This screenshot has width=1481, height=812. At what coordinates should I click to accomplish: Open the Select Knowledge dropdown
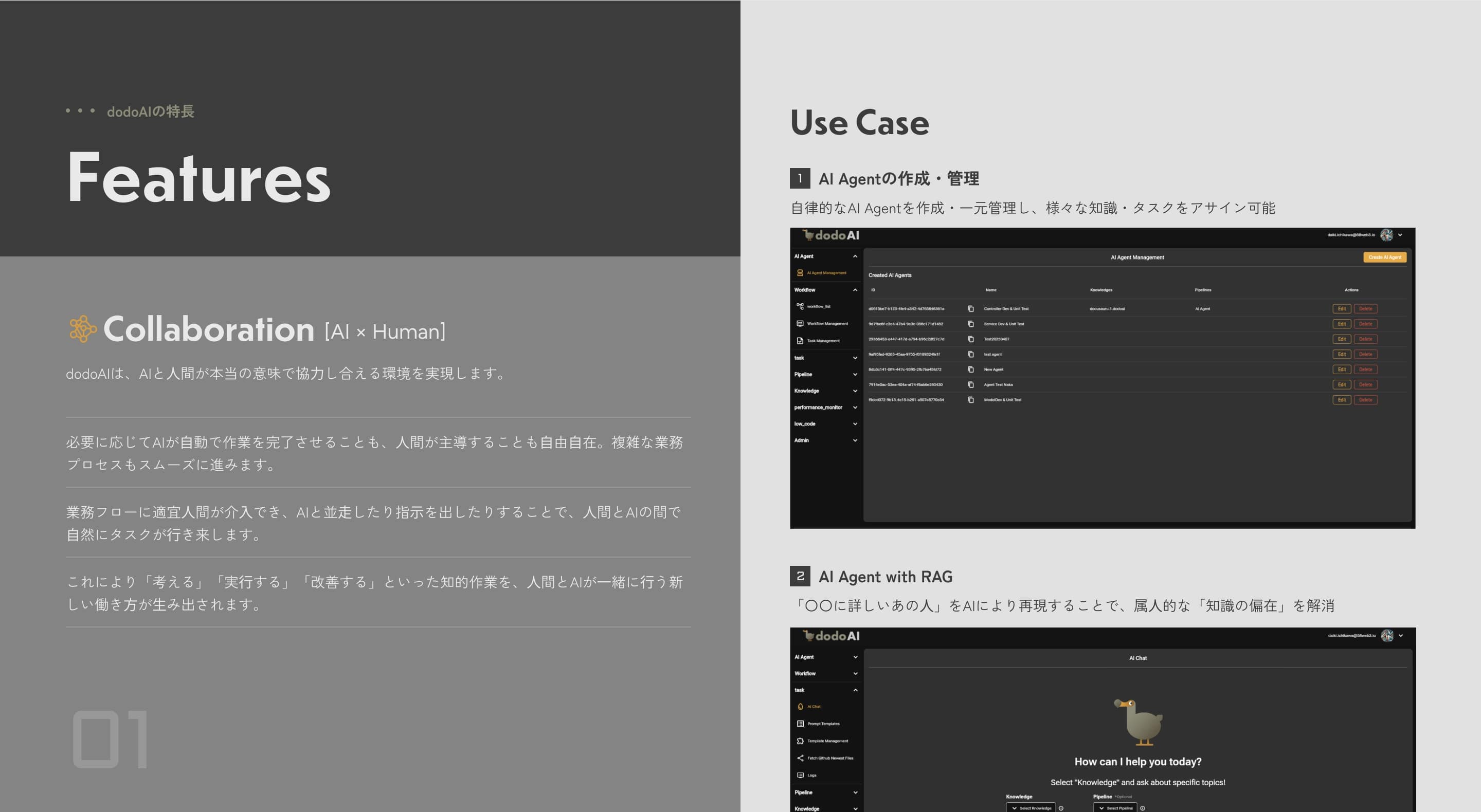point(1031,808)
